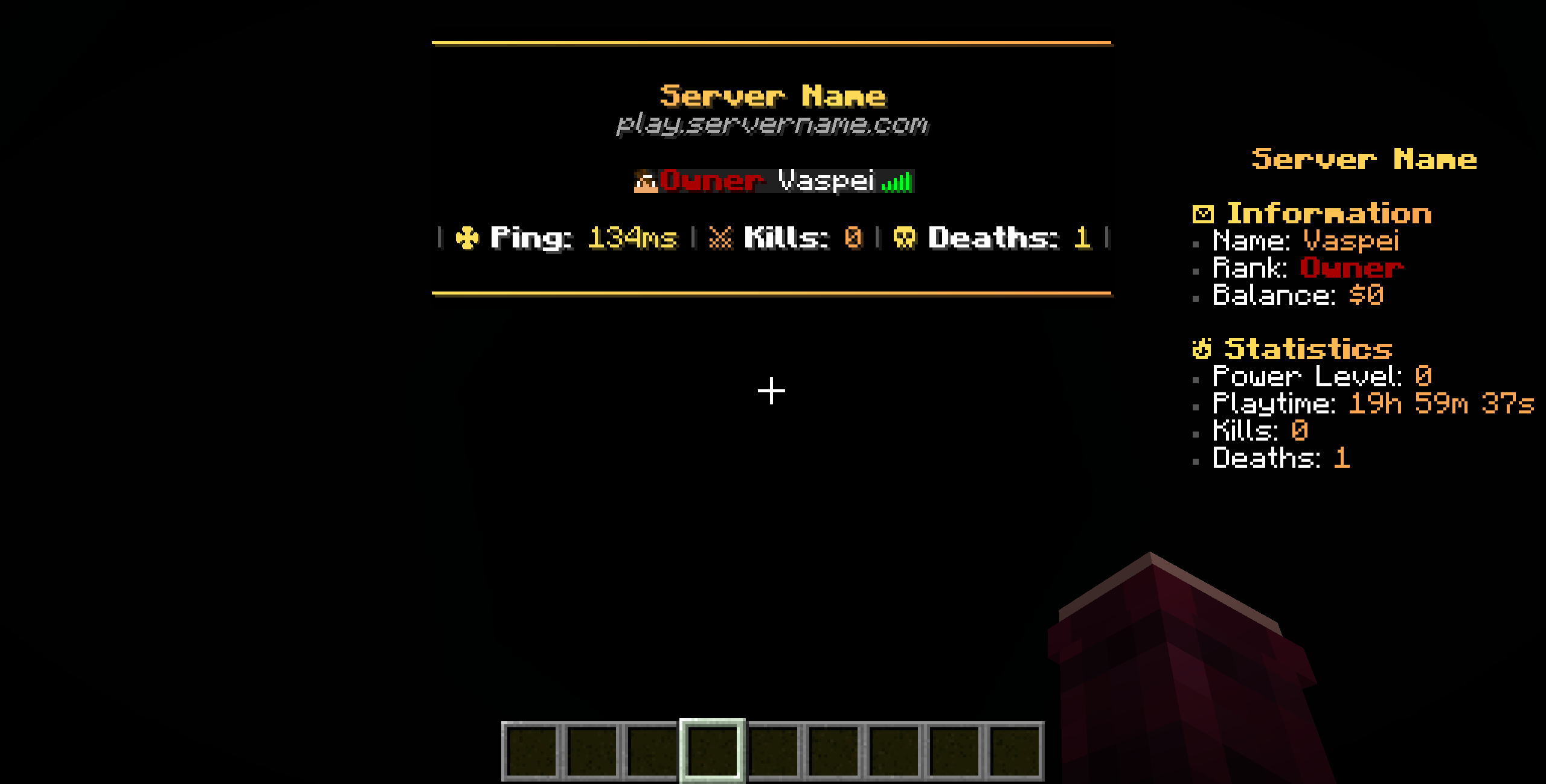The image size is (1546, 784).
Task: Click the signal strength bars icon next to Vaspei
Action: tap(896, 183)
